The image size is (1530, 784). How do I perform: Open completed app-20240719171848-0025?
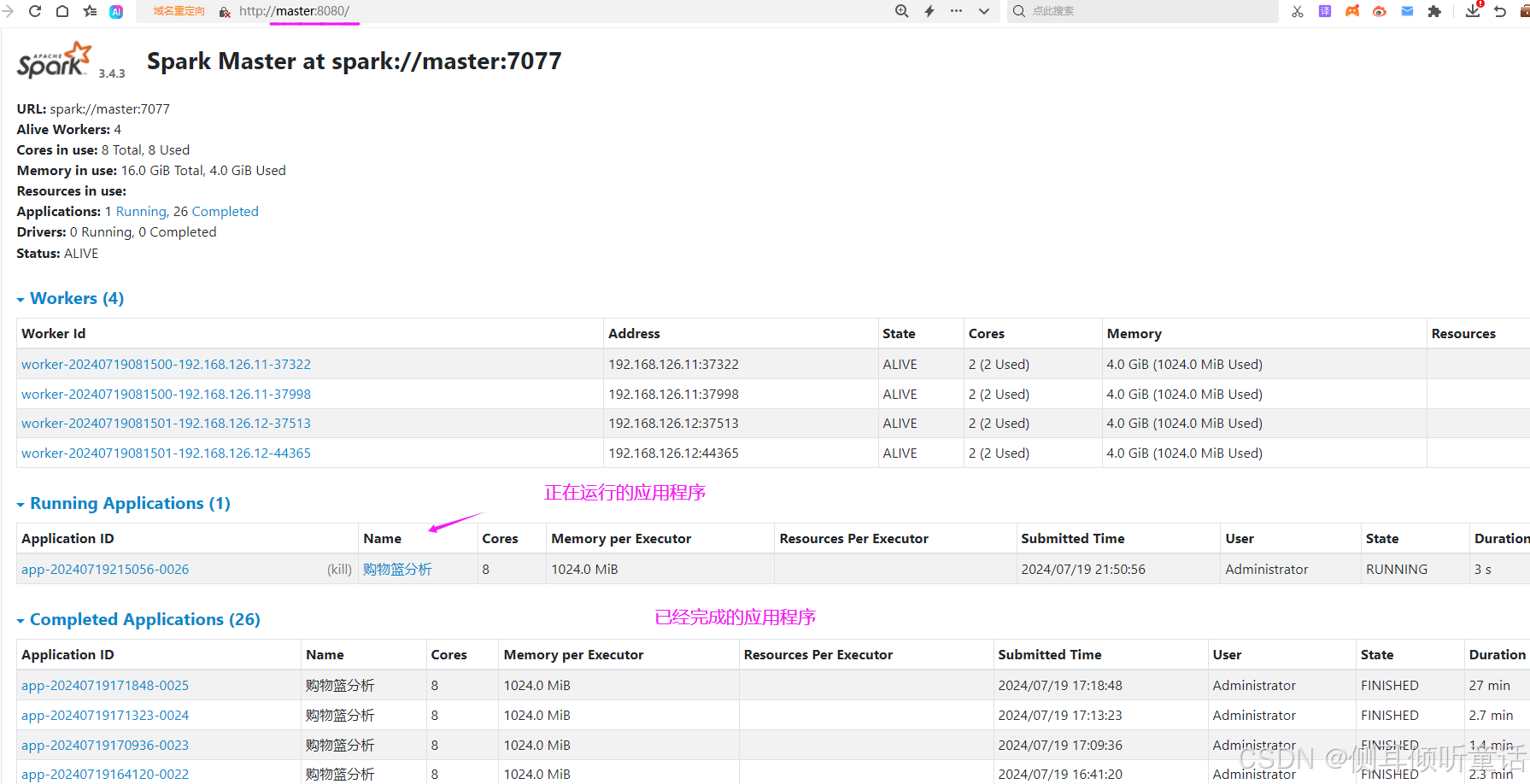coord(105,686)
